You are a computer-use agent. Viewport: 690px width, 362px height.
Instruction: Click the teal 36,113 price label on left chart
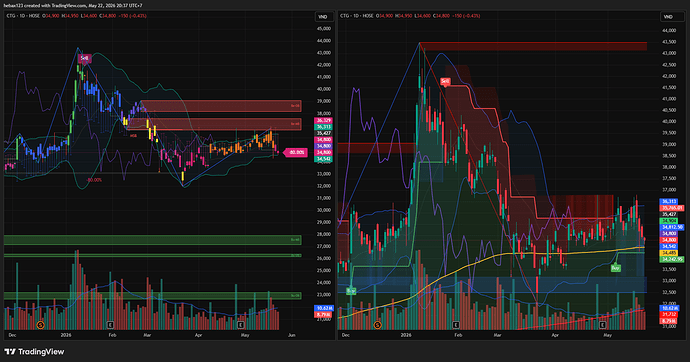(323, 127)
